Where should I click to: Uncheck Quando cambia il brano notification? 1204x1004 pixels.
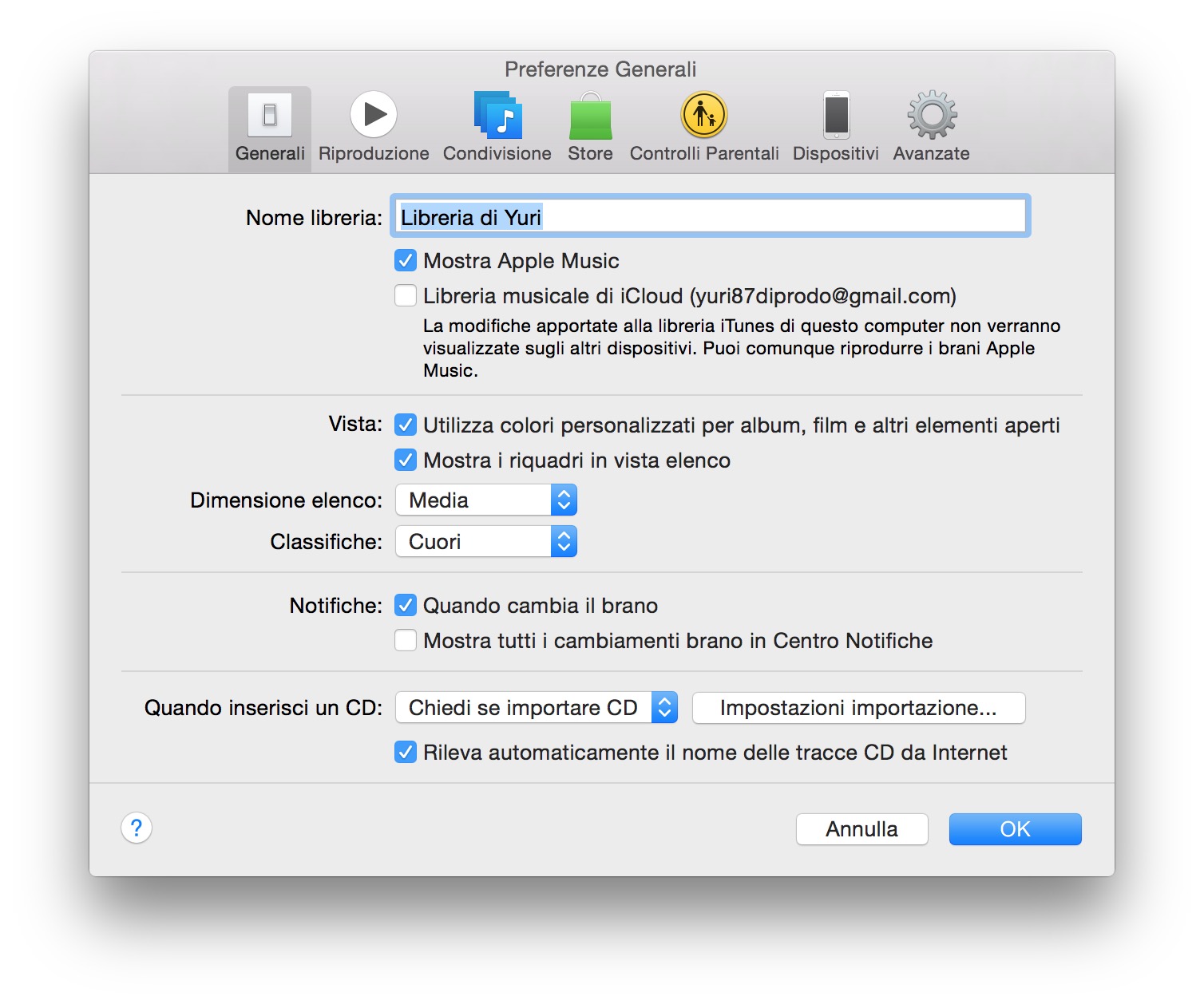pos(406,606)
